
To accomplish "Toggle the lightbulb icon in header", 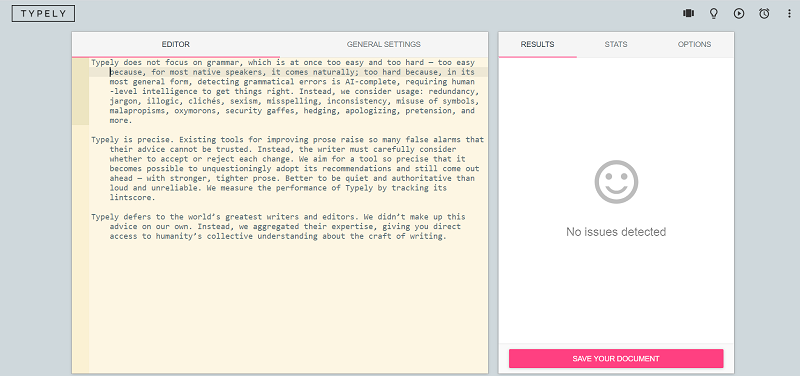I will (714, 14).
